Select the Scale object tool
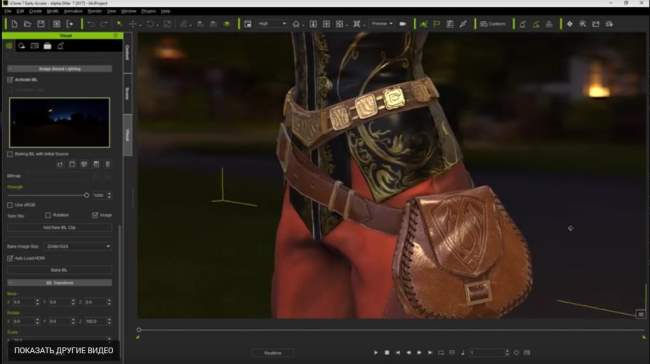This screenshot has height=364, width=650. point(167,24)
